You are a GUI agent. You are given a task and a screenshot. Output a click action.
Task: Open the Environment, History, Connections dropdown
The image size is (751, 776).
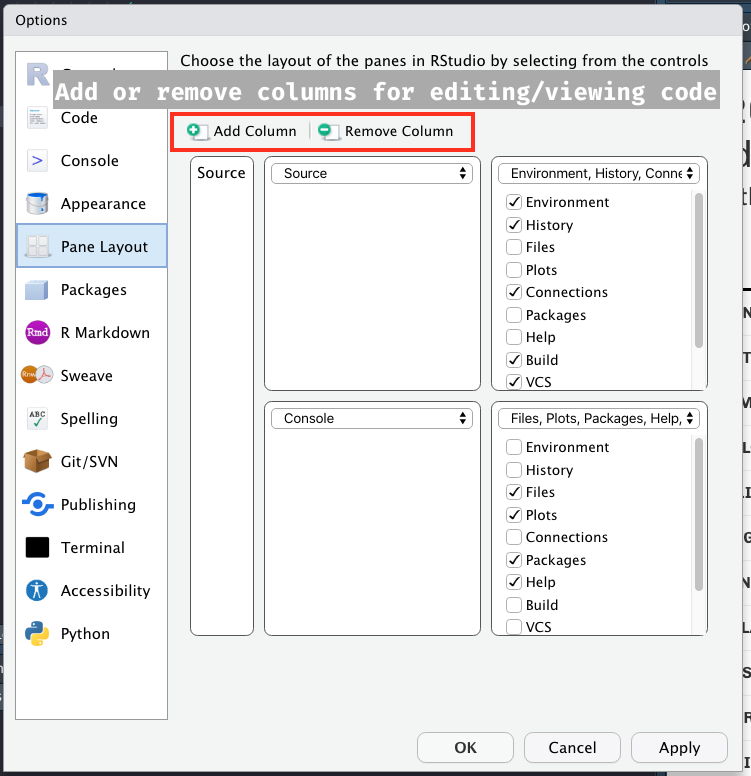(599, 173)
